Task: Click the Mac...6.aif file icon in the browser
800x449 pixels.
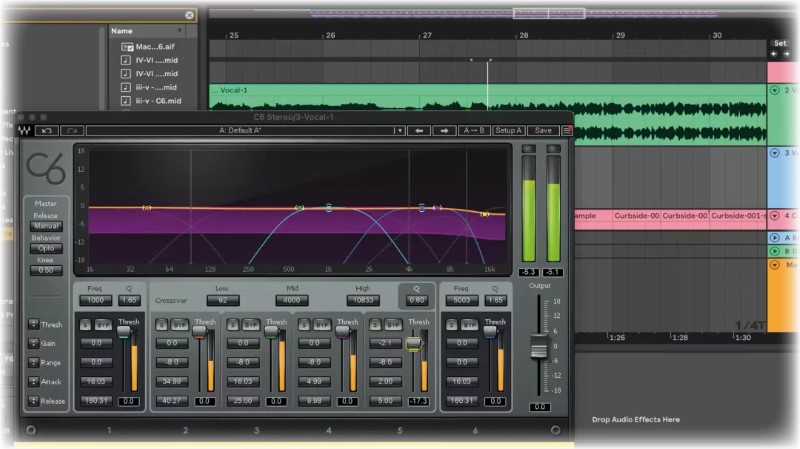Action: (x=127, y=46)
